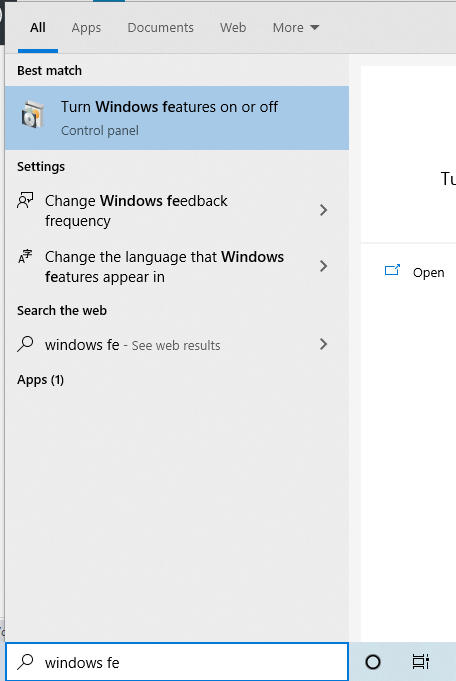Select the All tab
Image resolution: width=456 pixels, height=681 pixels.
(x=38, y=28)
